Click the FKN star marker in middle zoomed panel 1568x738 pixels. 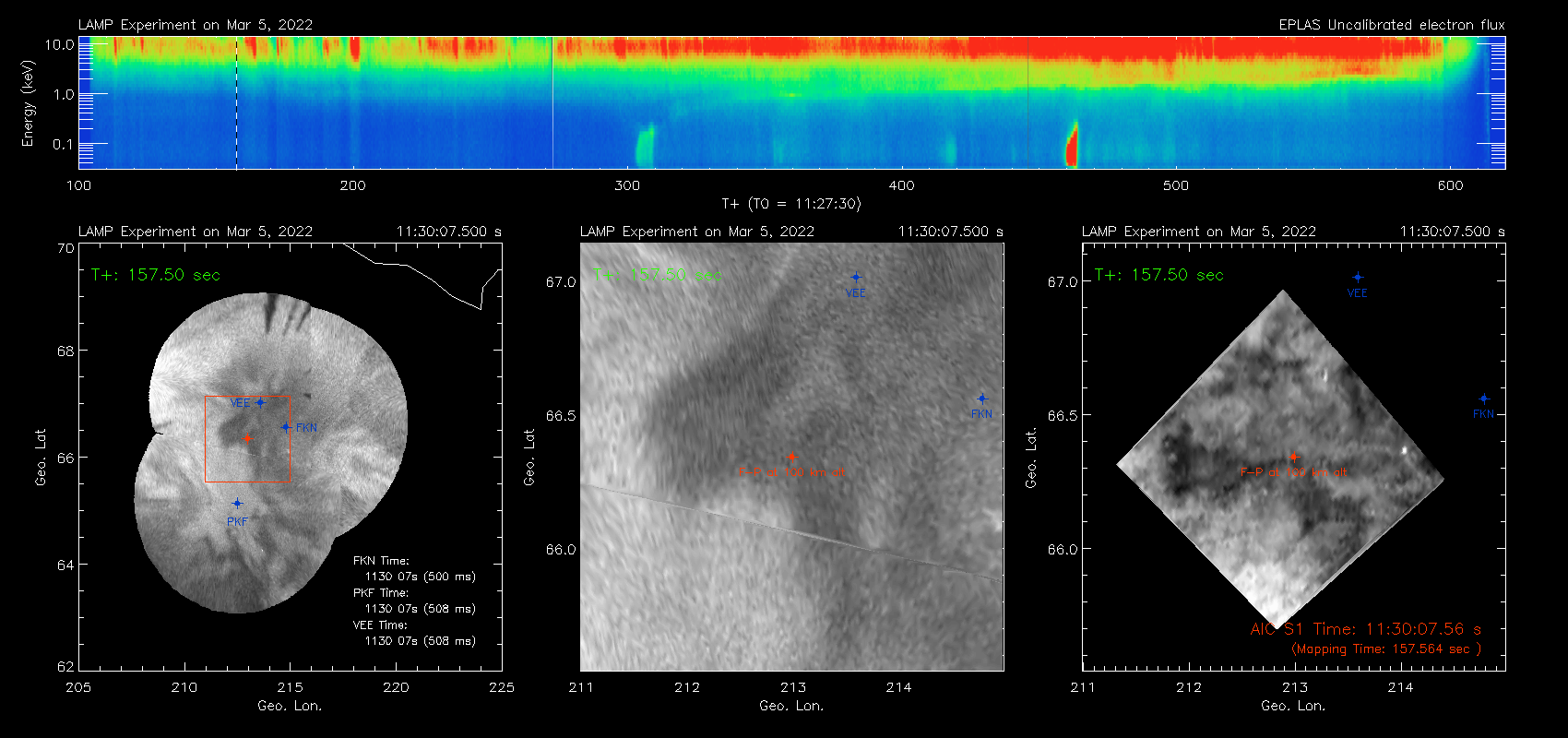point(982,399)
